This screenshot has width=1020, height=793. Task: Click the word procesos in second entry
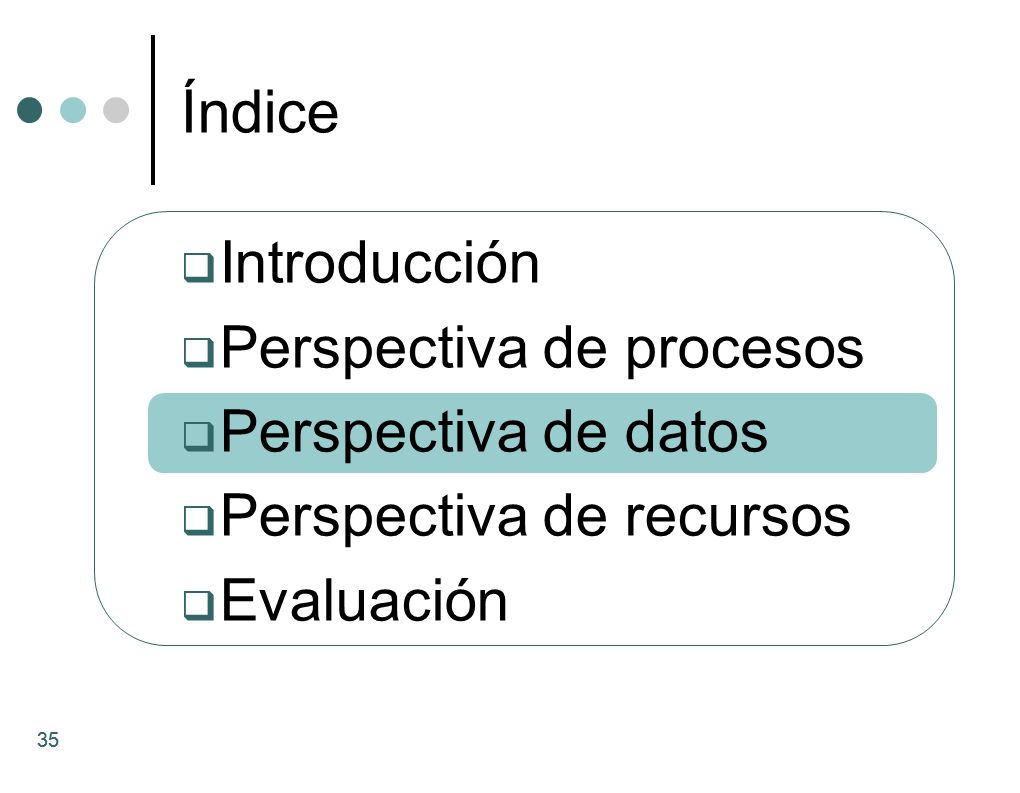click(x=744, y=351)
